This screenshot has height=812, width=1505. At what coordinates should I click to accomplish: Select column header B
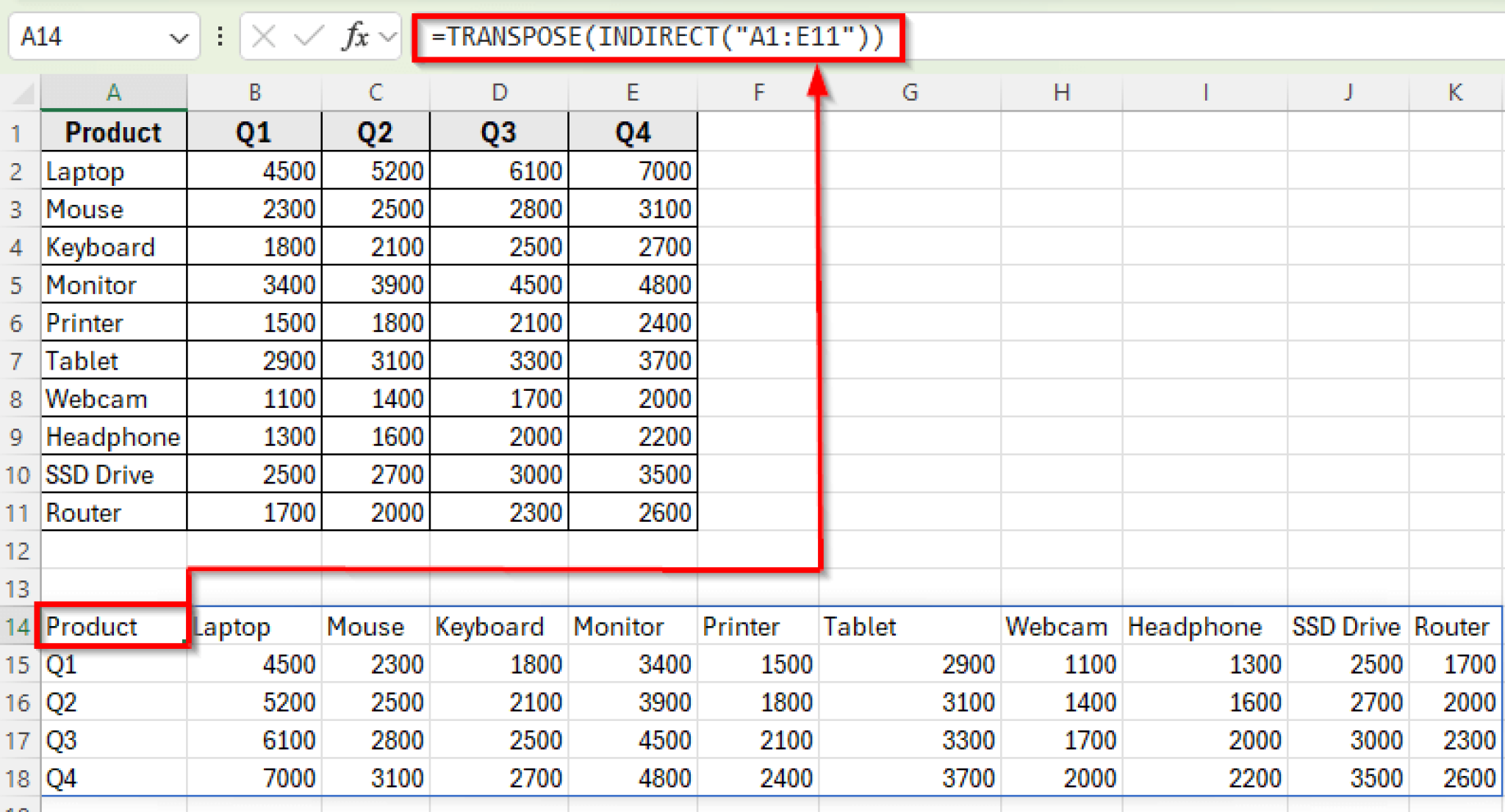pyautogui.click(x=254, y=92)
